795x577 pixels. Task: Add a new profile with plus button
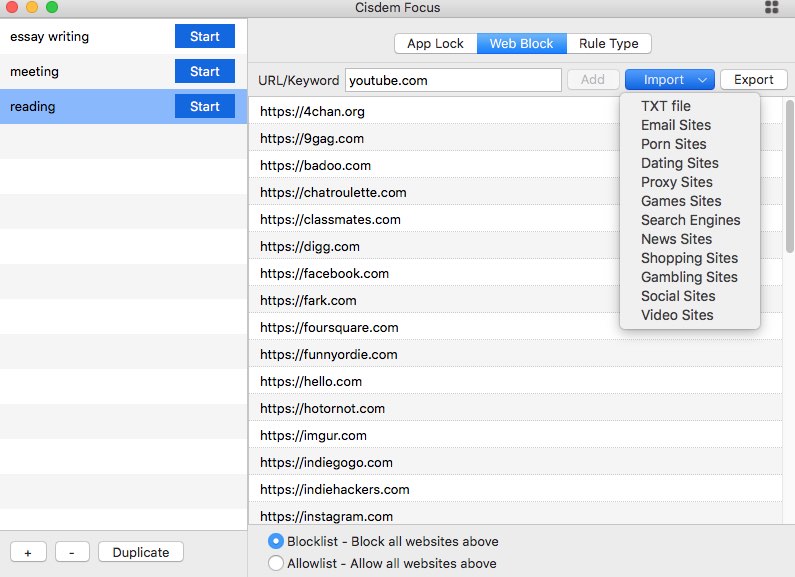[x=28, y=552]
